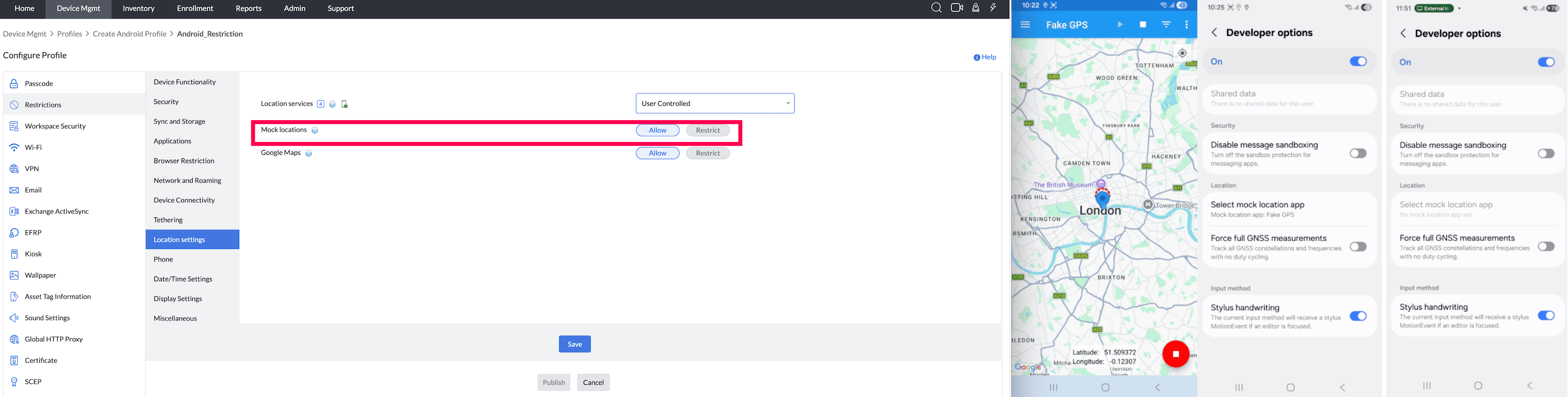Click Allow for Google Maps

coord(658,153)
